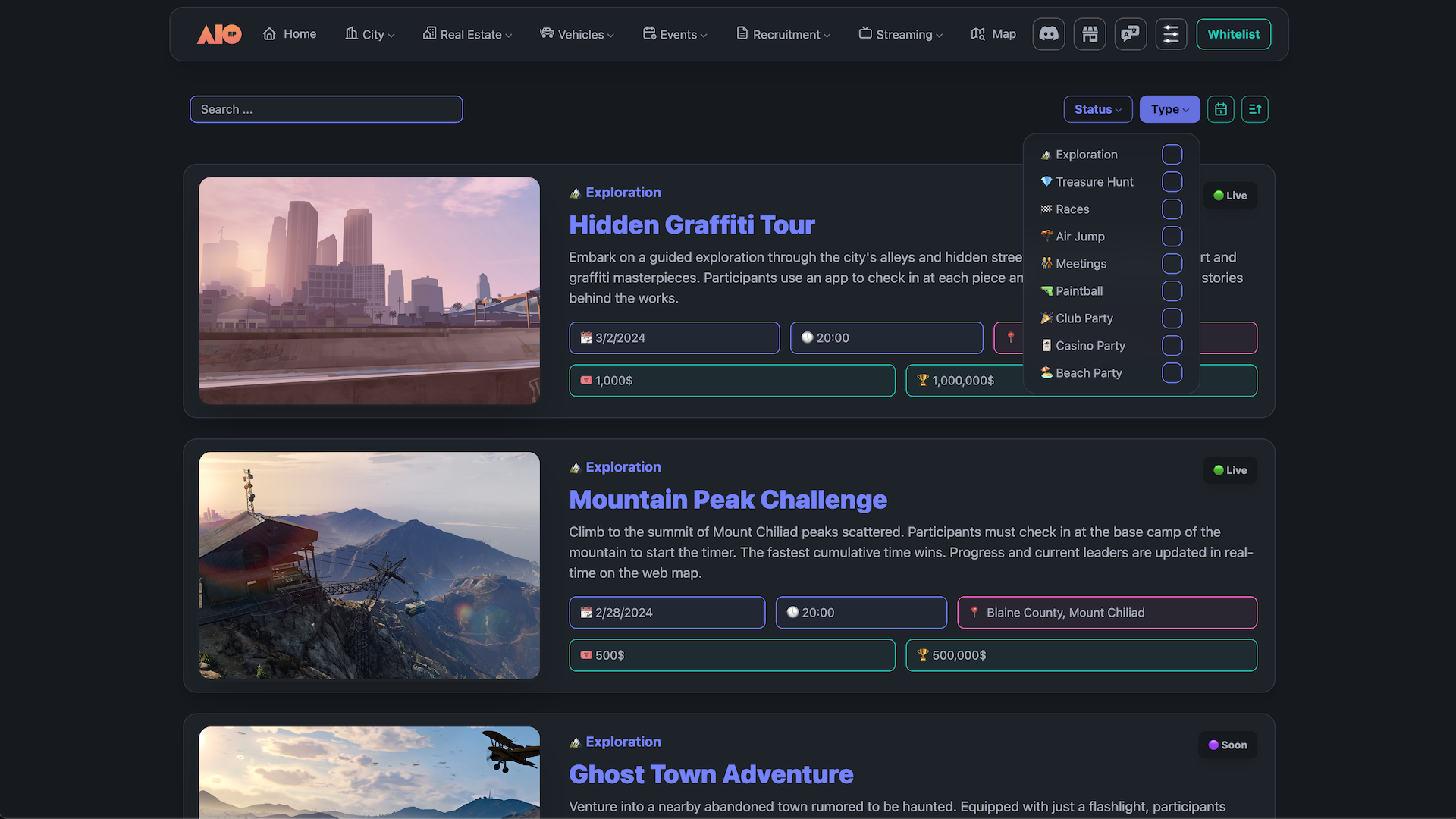Image resolution: width=1456 pixels, height=819 pixels.
Task: Click the Whitelist button
Action: pyautogui.click(x=1233, y=34)
